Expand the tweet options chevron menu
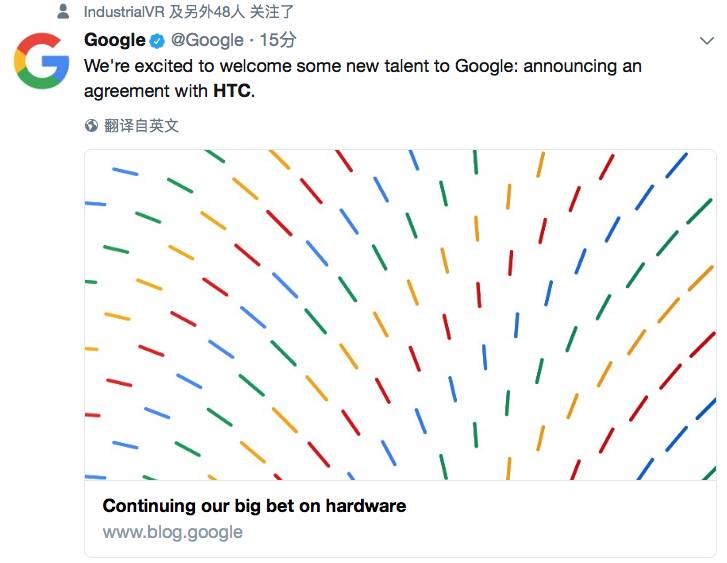This screenshot has height=563, width=727. 706,40
